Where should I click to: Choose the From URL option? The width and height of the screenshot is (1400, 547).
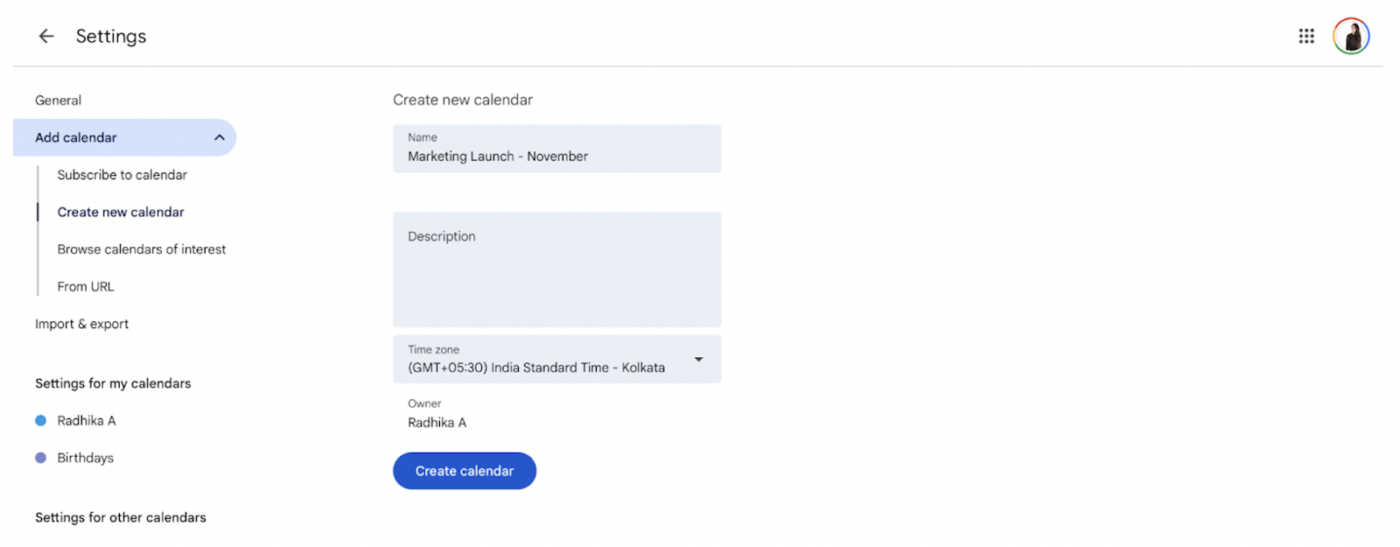pos(86,286)
